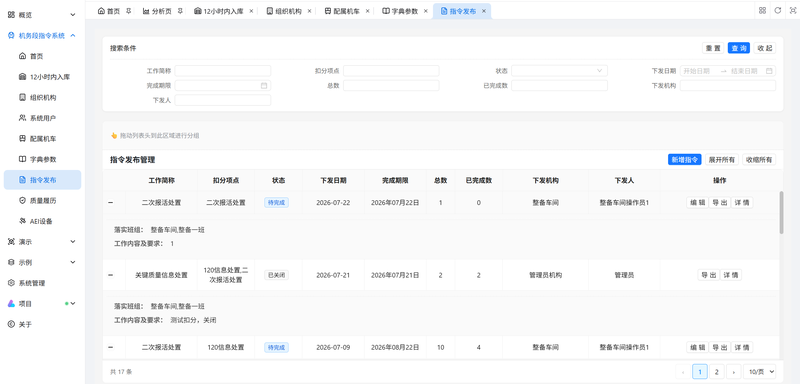Viewport: 800px width, 384px height.
Task: Unpin the 首页 tab pin icon
Action: coord(128,11)
